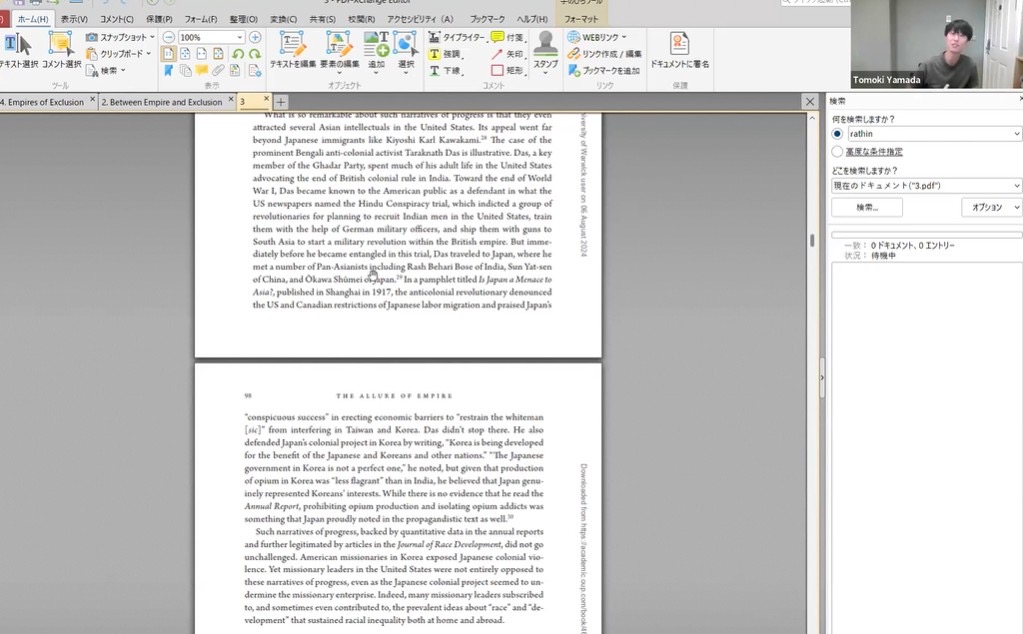Close all tabs with X beside tab bar
Viewport: 1023px width, 634px height.
coord(810,102)
